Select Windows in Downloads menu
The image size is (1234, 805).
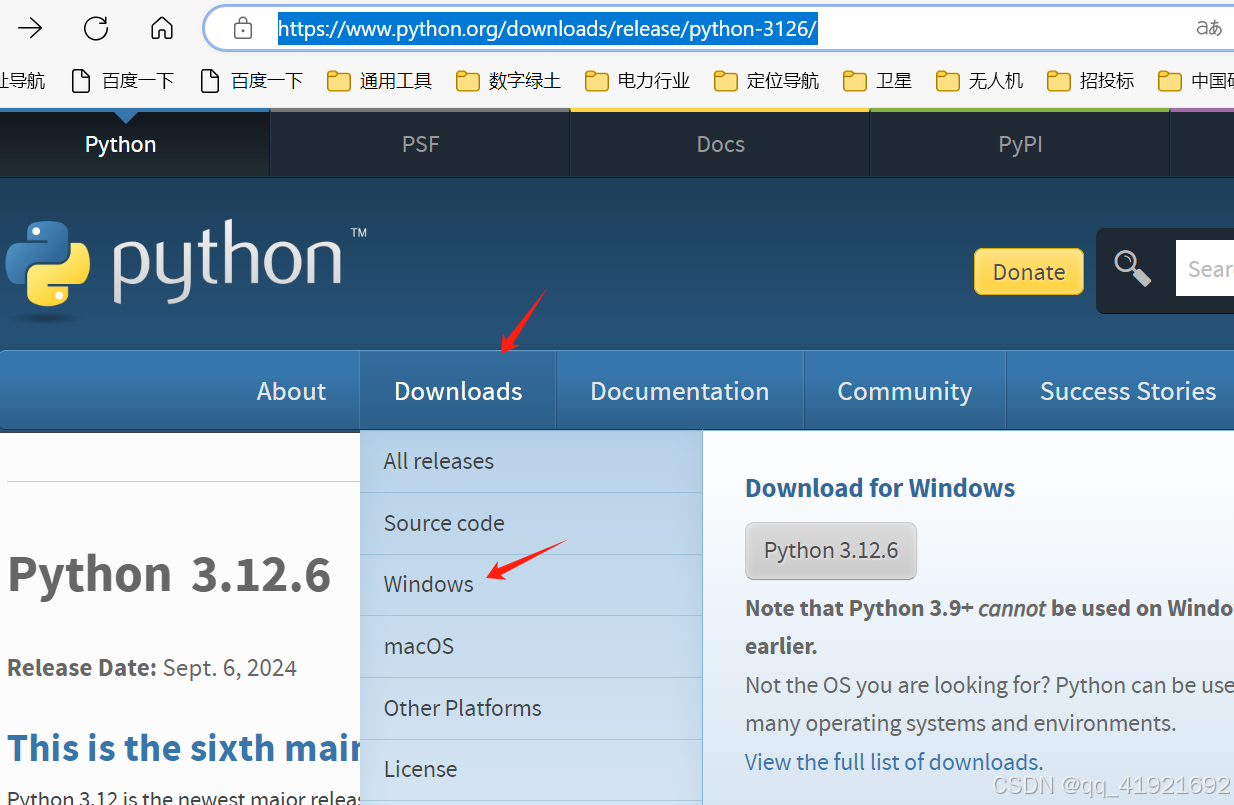(x=531, y=584)
